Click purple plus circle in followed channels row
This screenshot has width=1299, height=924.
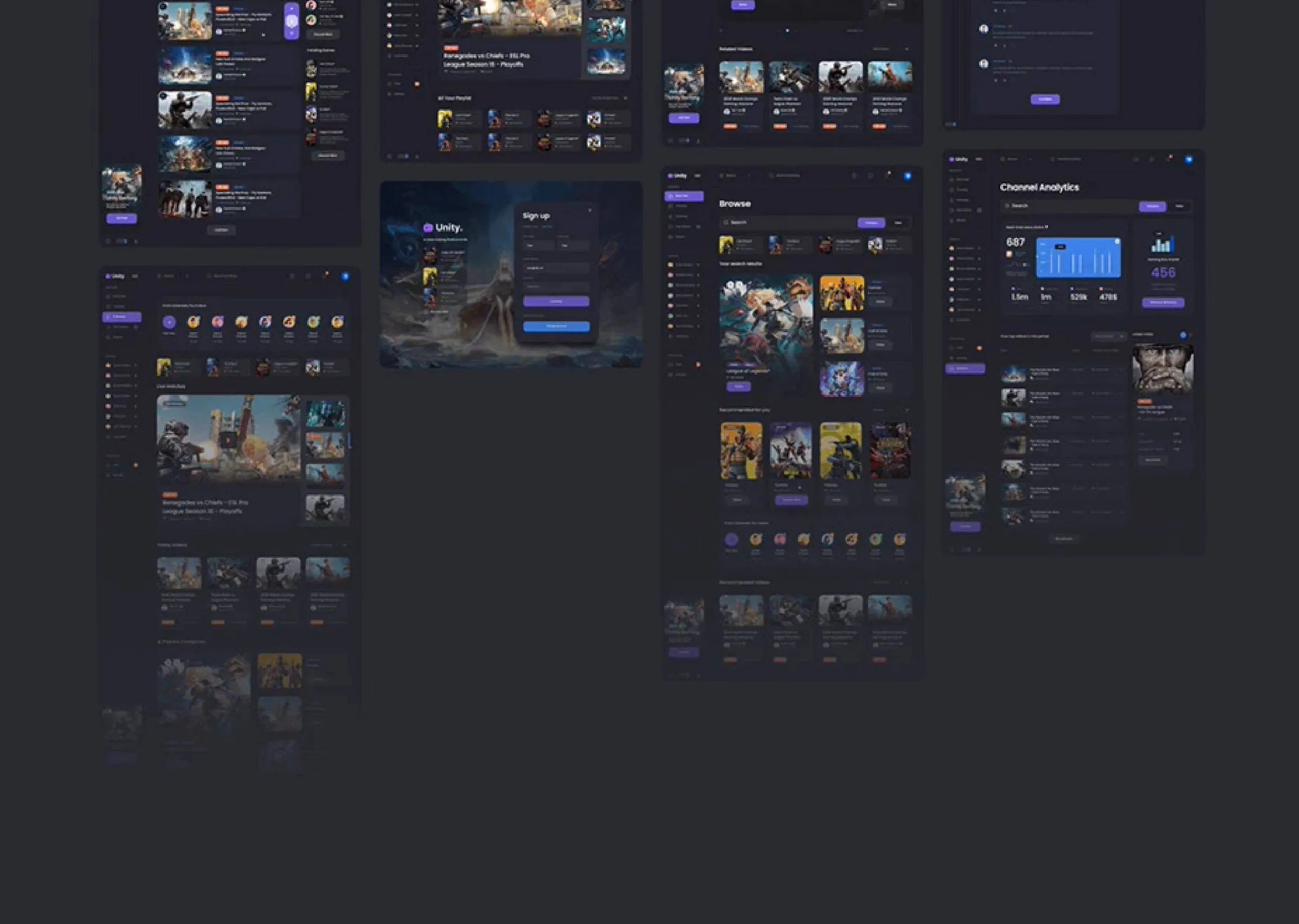[x=169, y=323]
